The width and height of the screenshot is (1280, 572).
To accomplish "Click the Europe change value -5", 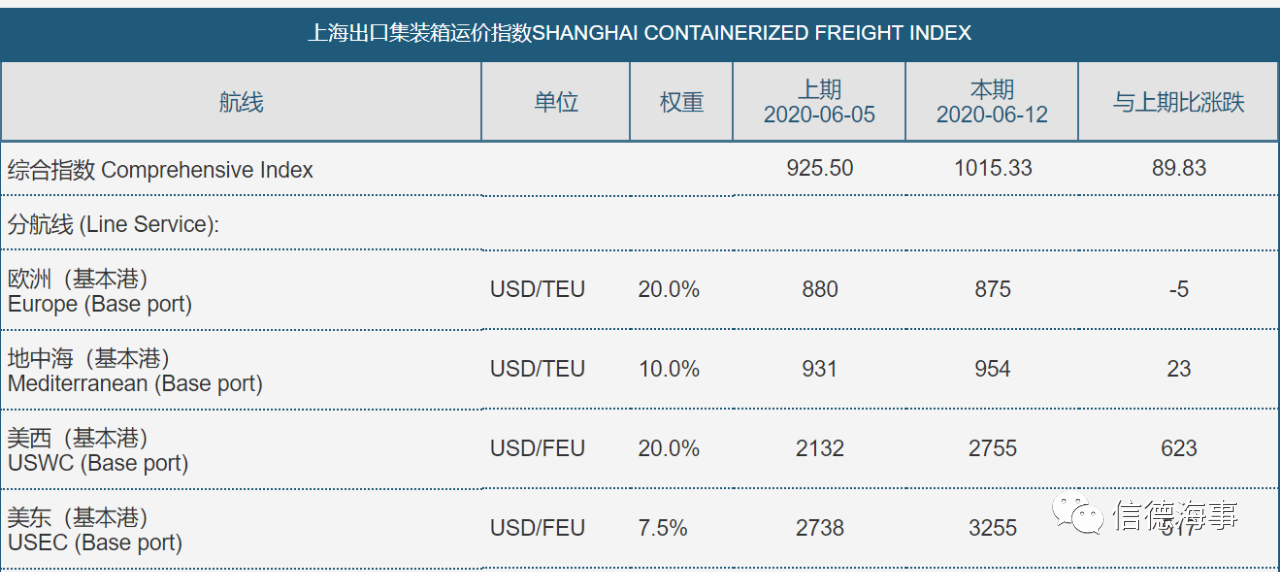I will tap(1179, 289).
